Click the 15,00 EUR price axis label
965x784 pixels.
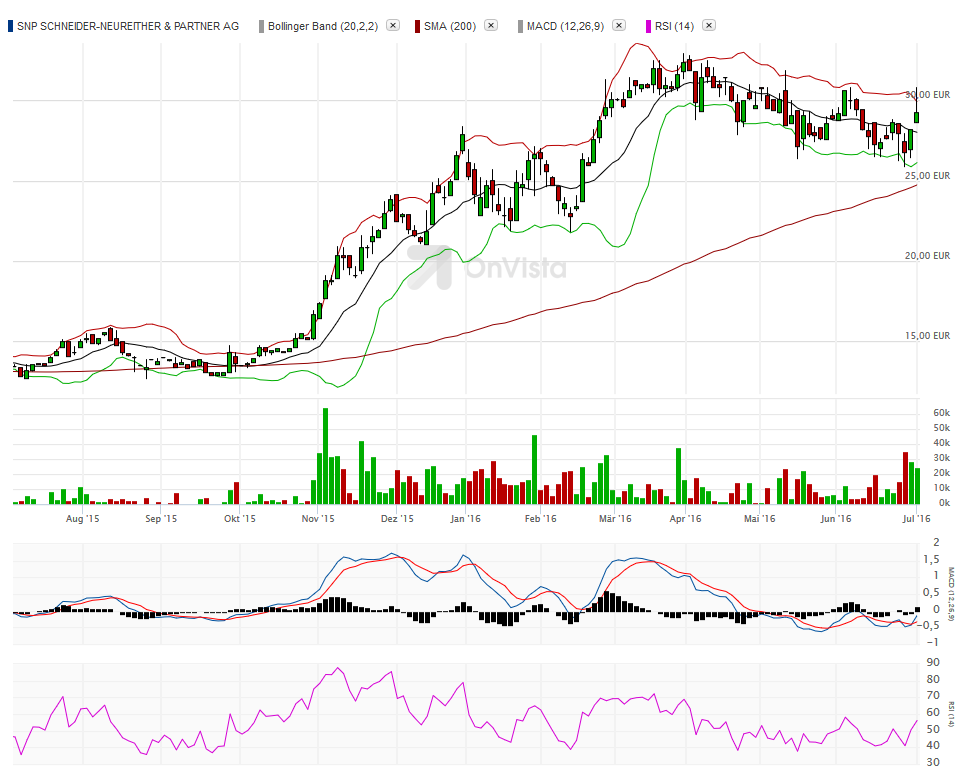[x=927, y=335]
